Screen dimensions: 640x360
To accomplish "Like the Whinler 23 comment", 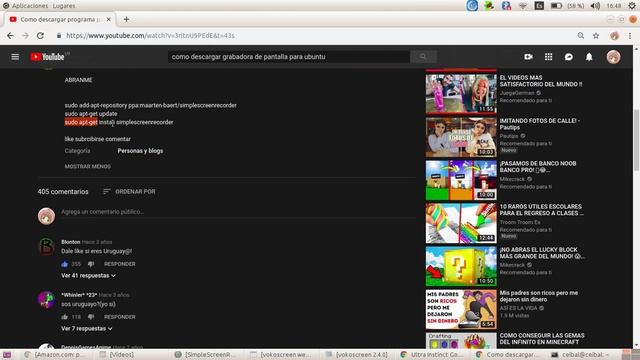I will pos(64,317).
